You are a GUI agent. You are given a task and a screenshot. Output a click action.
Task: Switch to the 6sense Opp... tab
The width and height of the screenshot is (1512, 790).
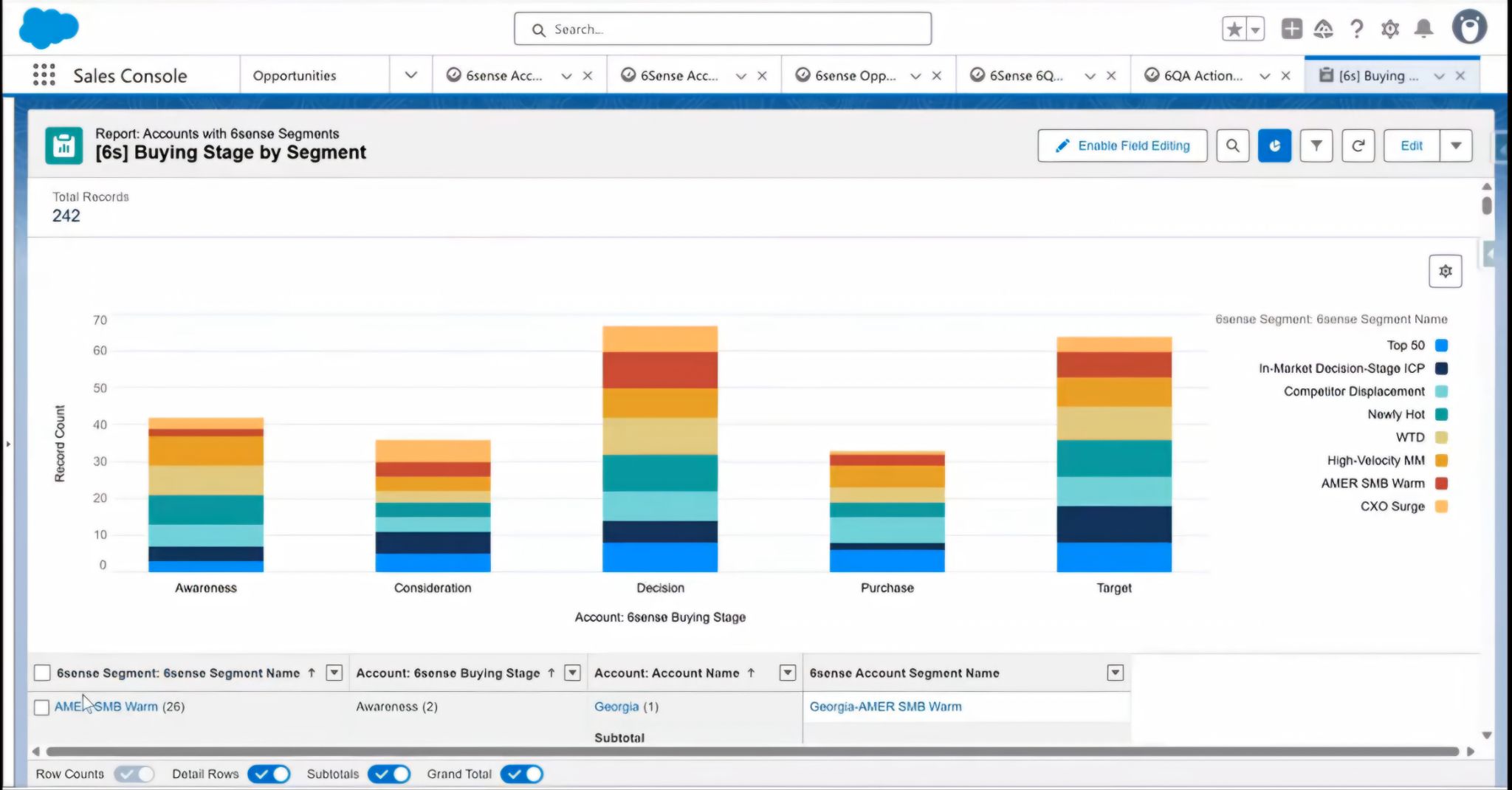(855, 75)
